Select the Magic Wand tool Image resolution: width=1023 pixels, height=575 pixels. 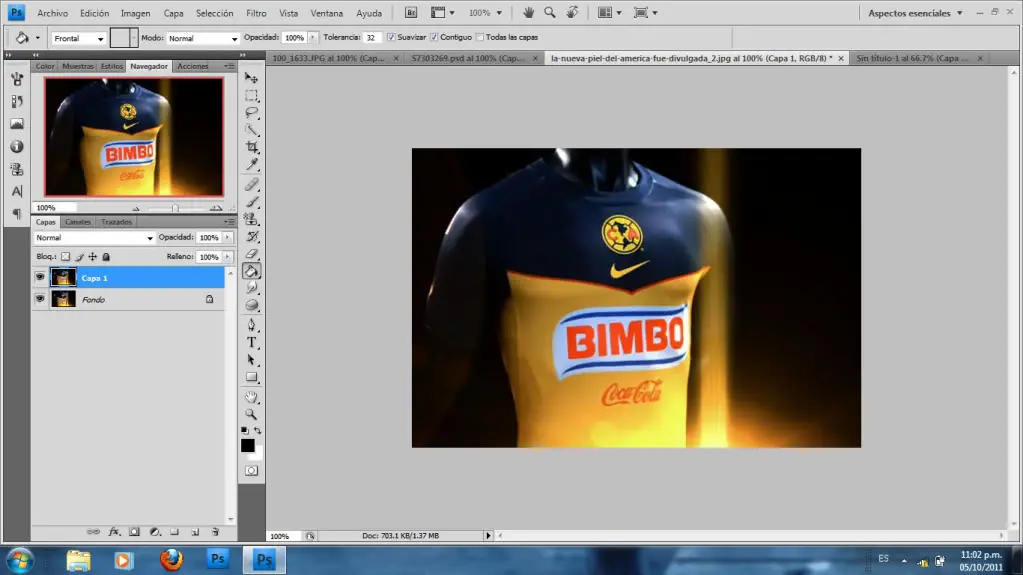[x=251, y=129]
